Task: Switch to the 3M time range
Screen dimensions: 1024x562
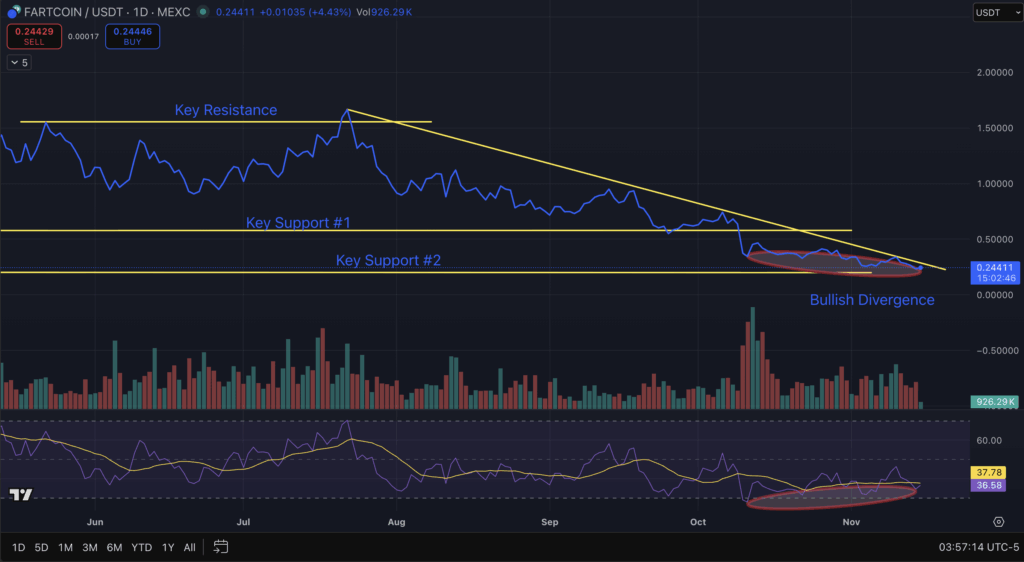Action: tap(90, 547)
